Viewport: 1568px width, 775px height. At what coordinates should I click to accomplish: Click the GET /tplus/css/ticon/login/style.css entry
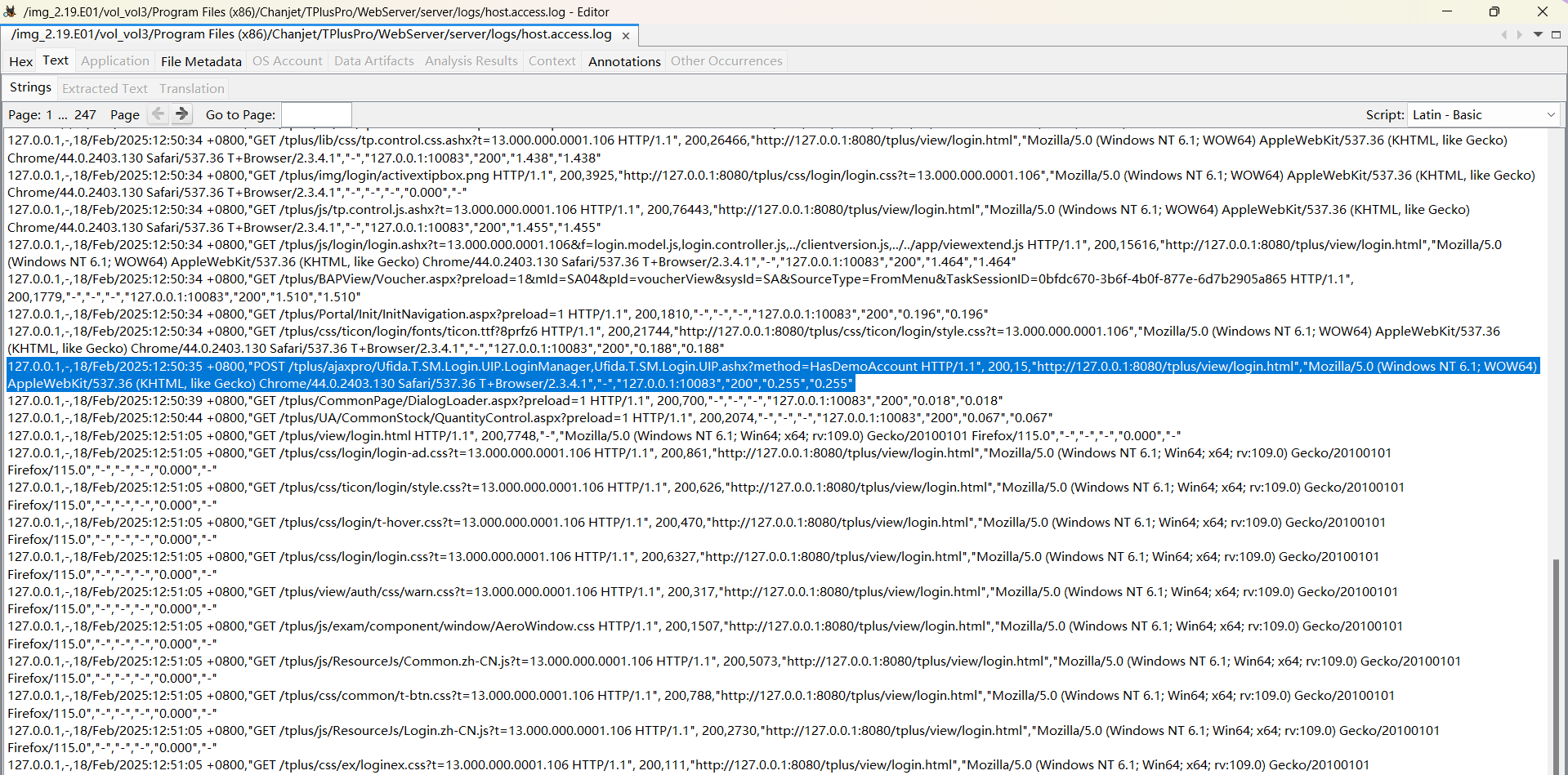[x=706, y=496]
